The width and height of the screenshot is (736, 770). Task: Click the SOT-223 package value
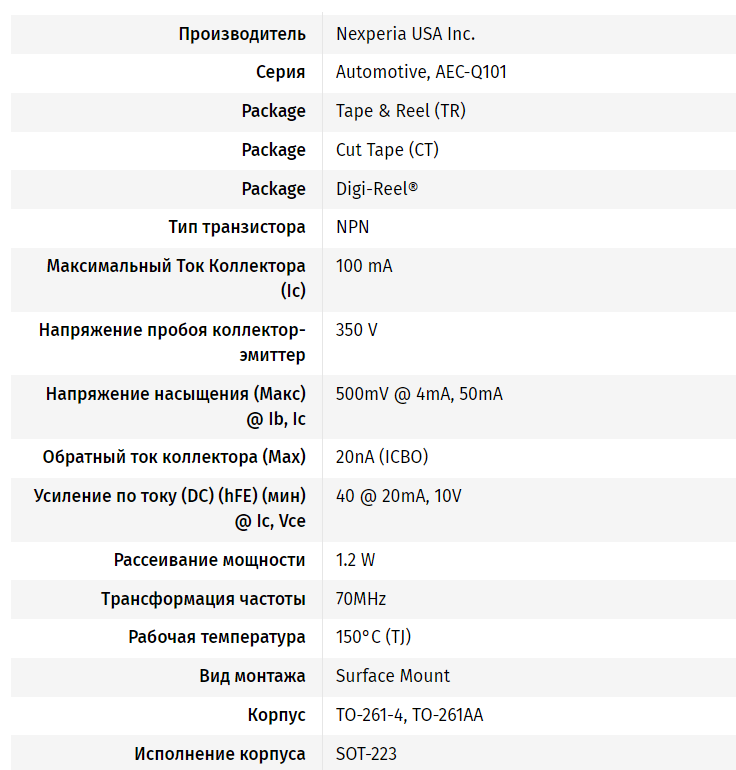coord(366,754)
